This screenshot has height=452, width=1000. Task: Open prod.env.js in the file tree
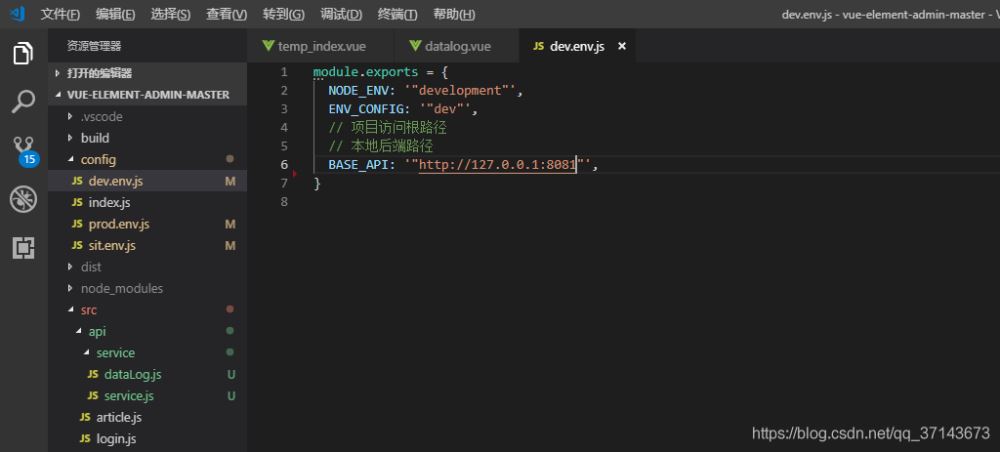click(118, 224)
